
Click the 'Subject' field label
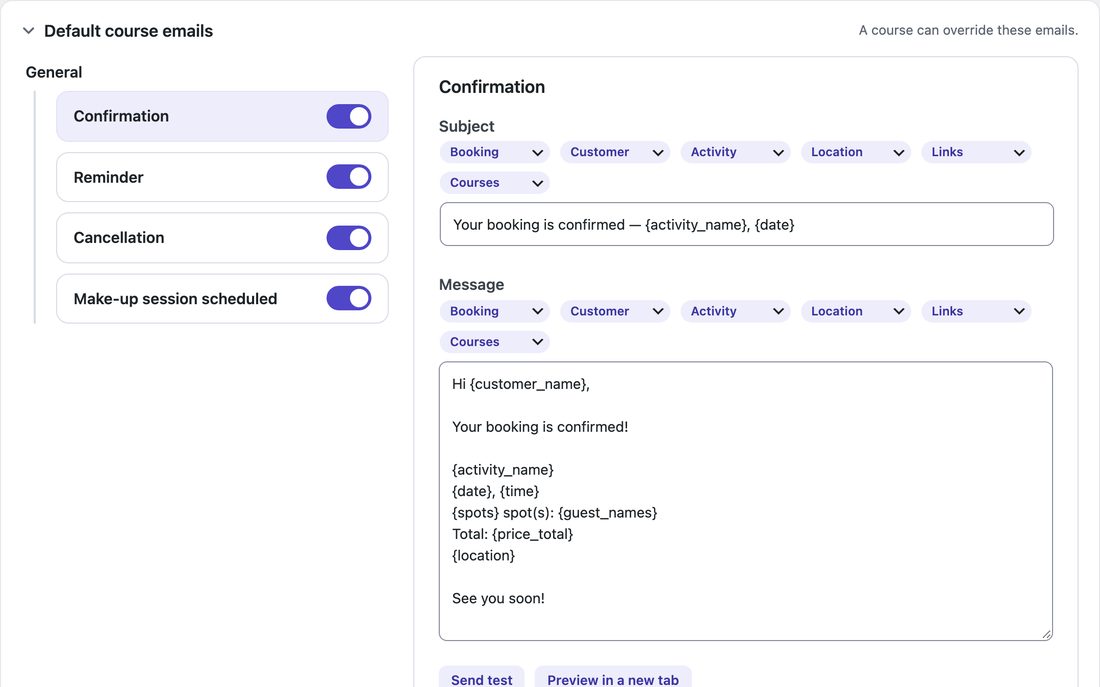(x=467, y=126)
